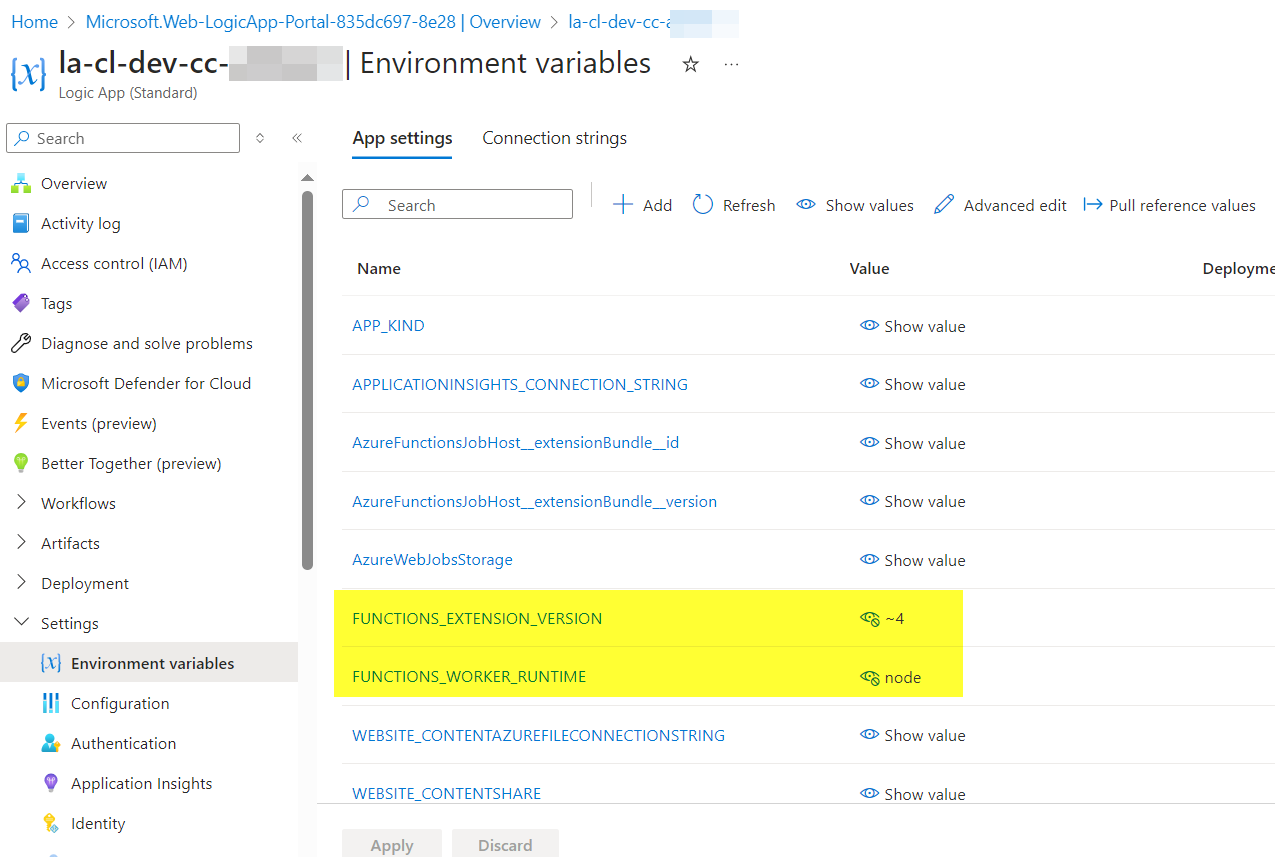Click the Apply button
This screenshot has width=1275, height=857.
tap(392, 845)
